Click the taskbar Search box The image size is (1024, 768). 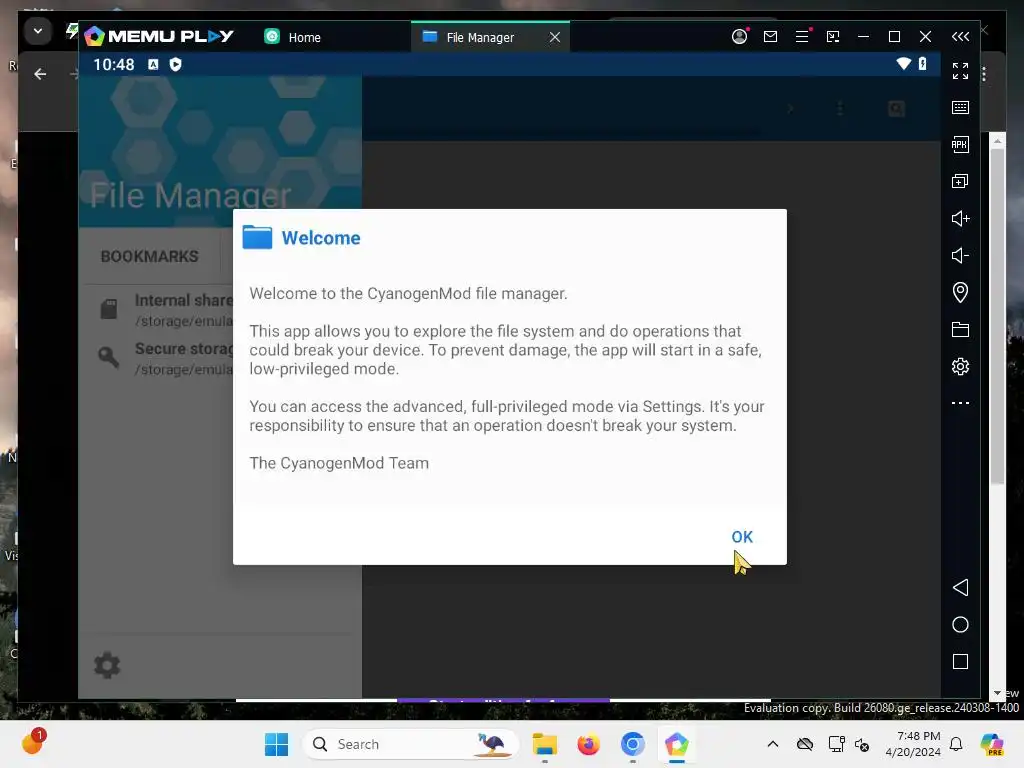click(411, 744)
